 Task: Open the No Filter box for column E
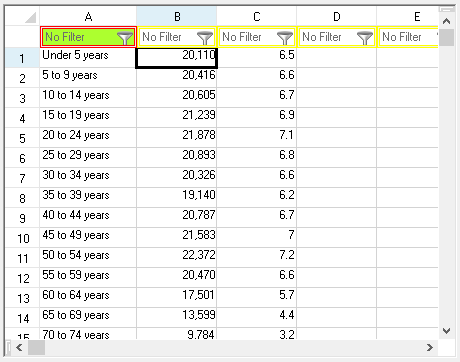408,37
